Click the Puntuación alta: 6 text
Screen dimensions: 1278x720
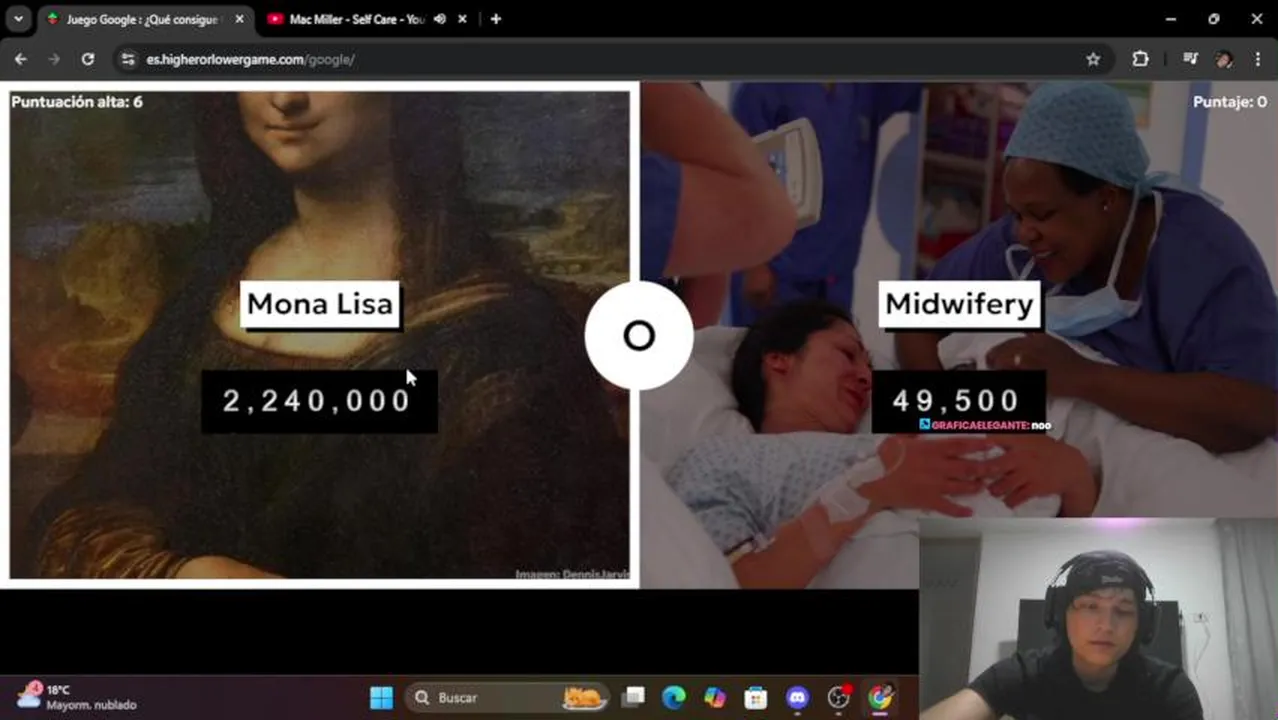[77, 102]
